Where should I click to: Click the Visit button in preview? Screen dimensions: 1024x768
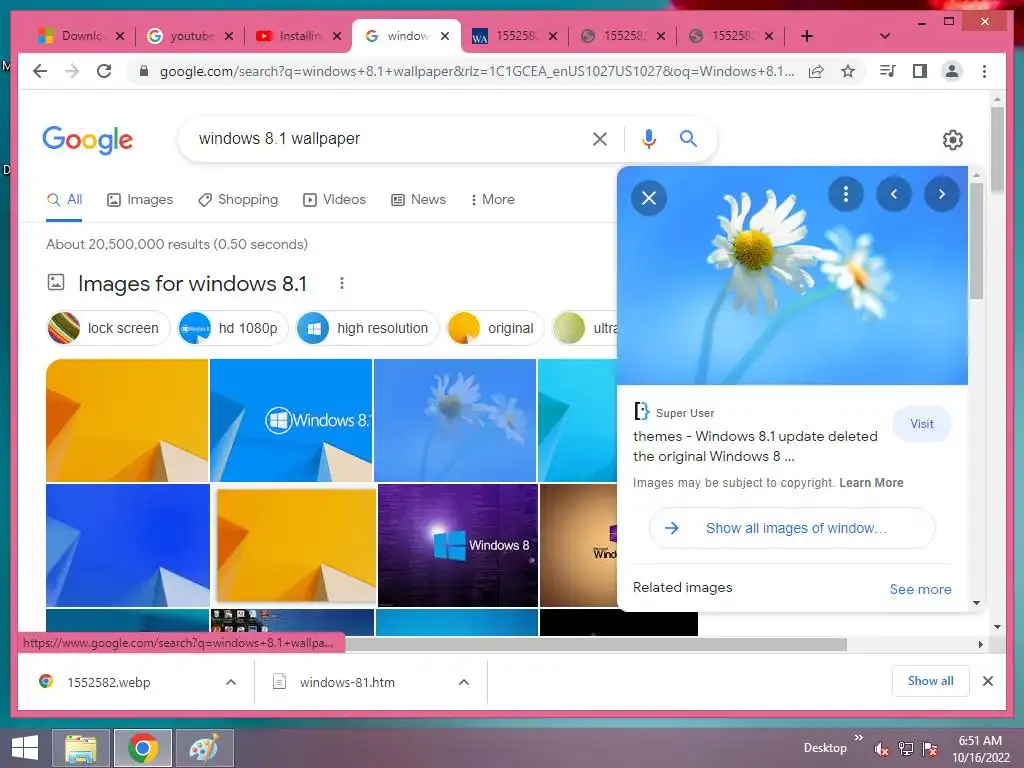921,424
